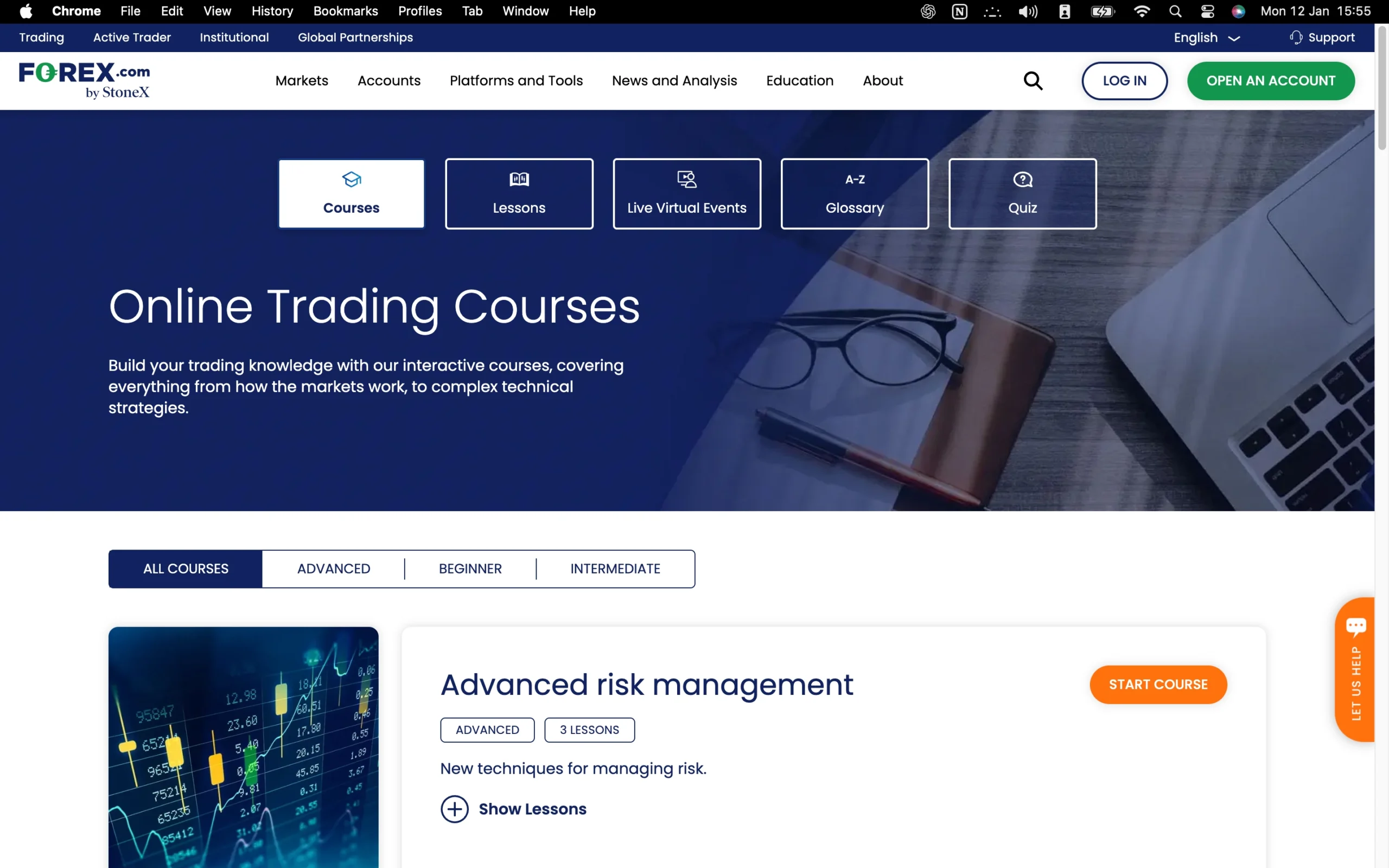Select the ALL COURSES filter tab
The image size is (1389, 868).
185,569
